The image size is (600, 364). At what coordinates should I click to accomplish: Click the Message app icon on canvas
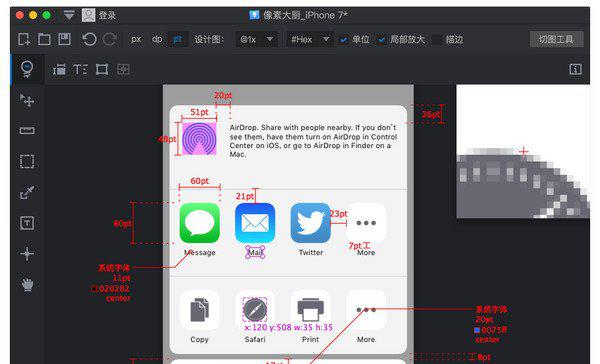point(199,223)
